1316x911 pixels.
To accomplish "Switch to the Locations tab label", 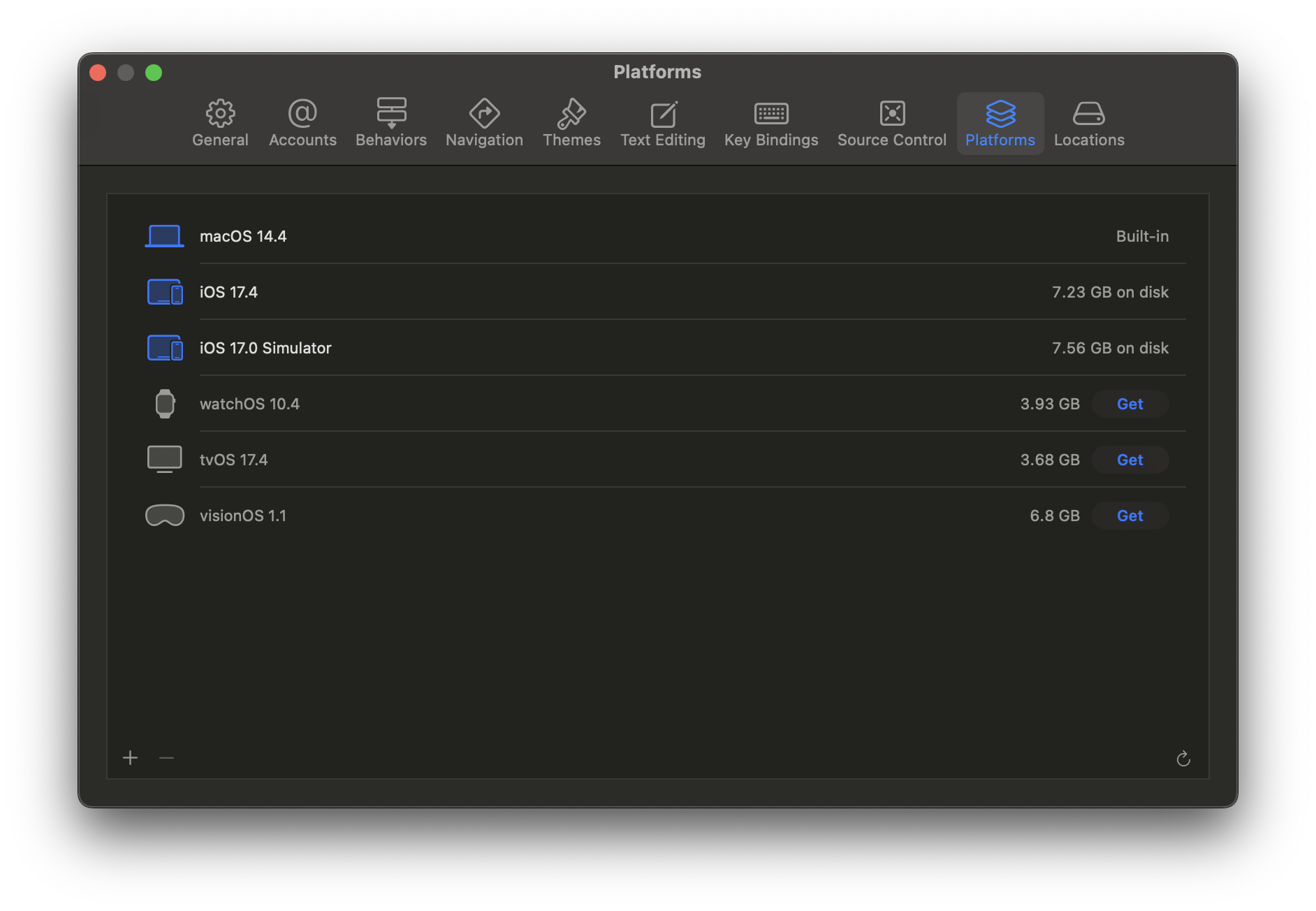I will (x=1089, y=140).
